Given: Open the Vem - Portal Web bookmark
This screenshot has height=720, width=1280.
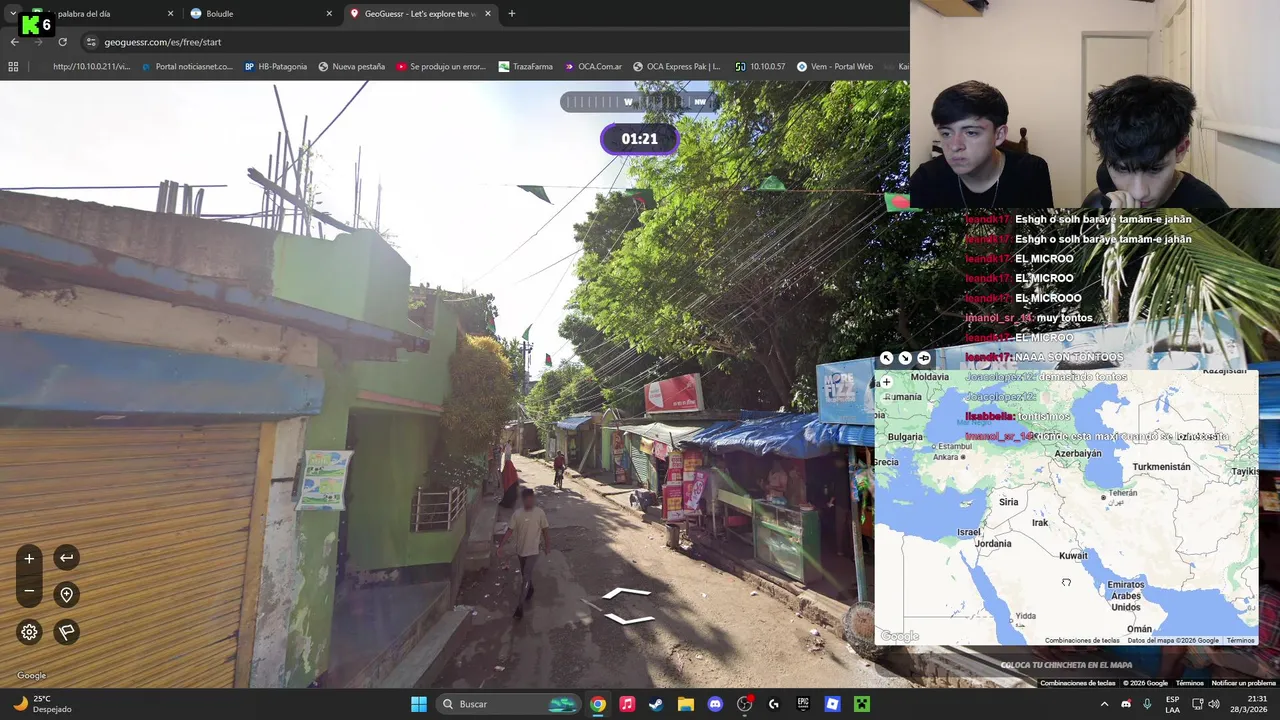Looking at the screenshot, I should point(835,67).
